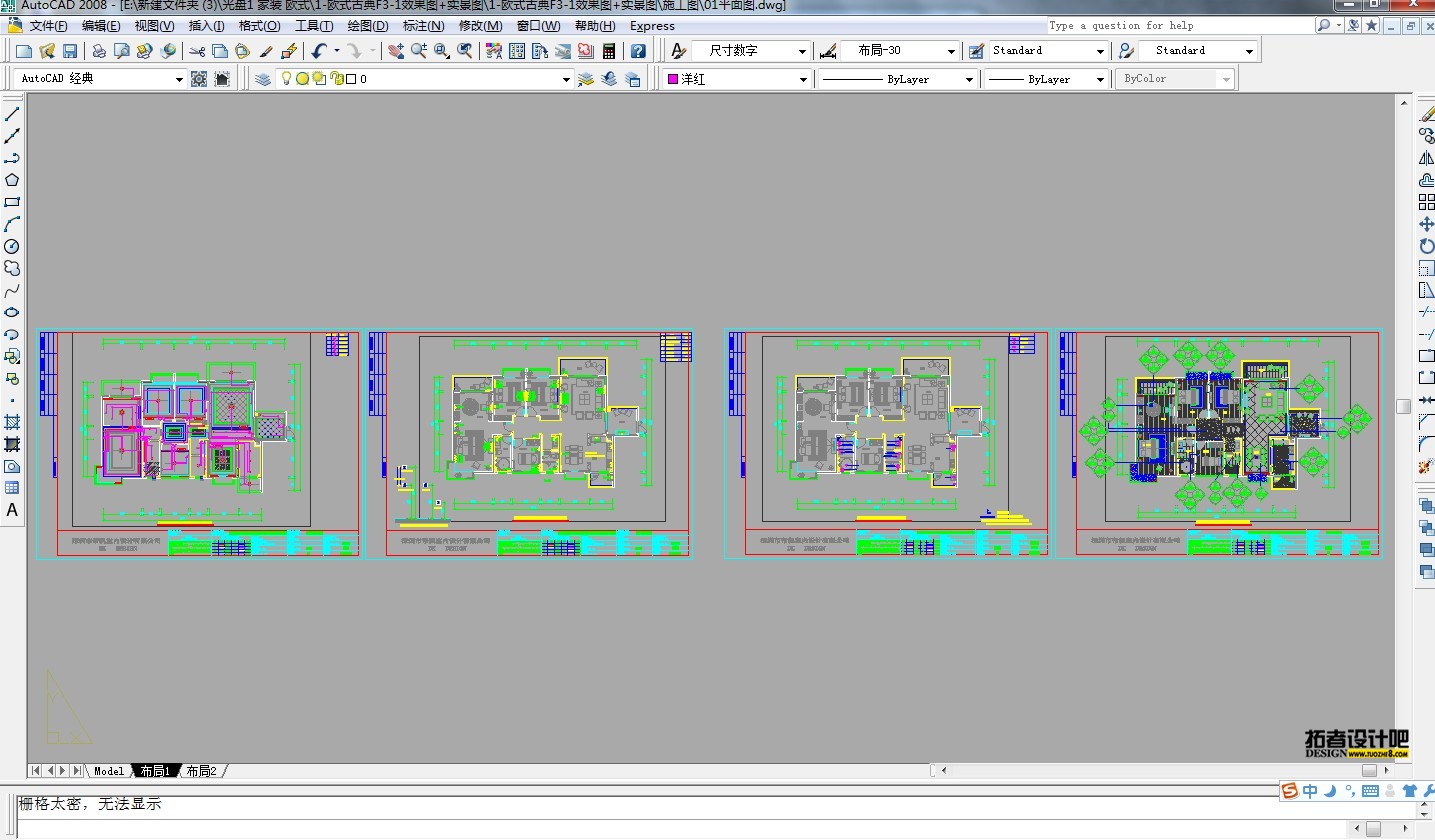Activate Zoom Realtime tool
Screen dimensions: 1435x840
click(x=418, y=50)
